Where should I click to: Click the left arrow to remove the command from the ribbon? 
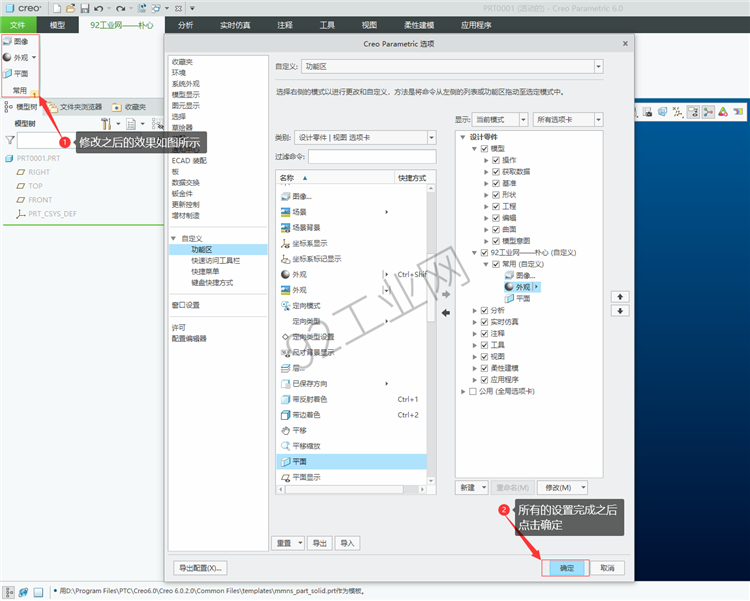pos(446,312)
